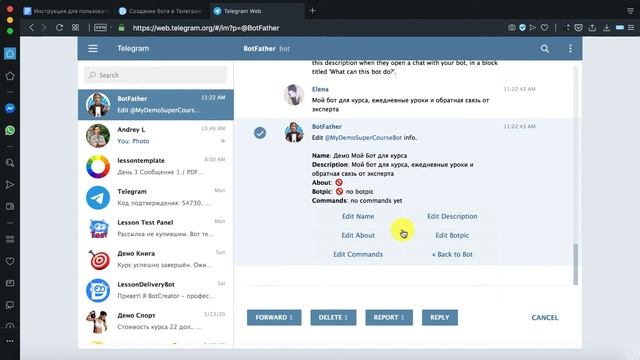
Task: Click the green lock site security icon
Action: point(121,28)
